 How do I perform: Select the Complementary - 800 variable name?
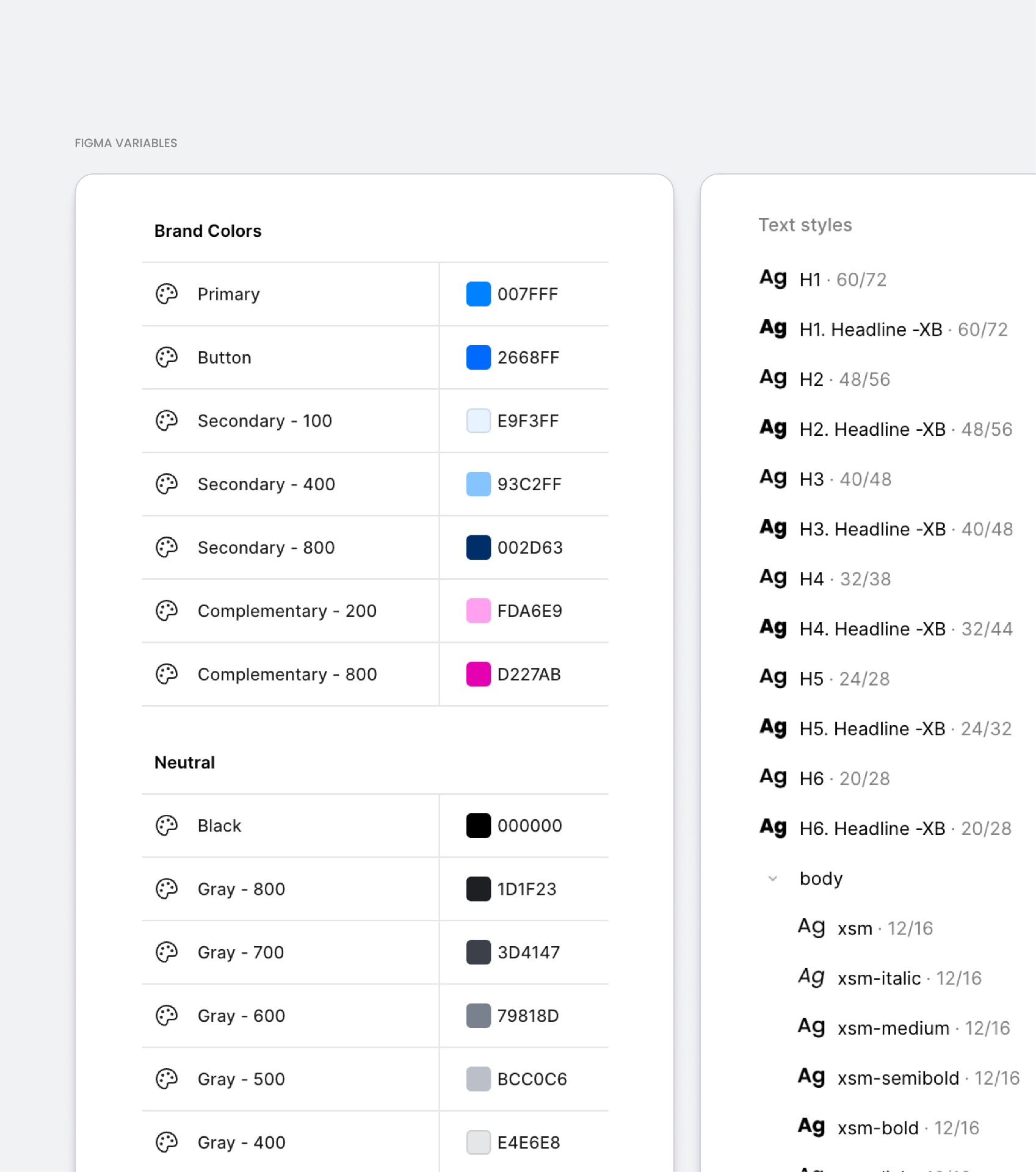[x=288, y=675]
